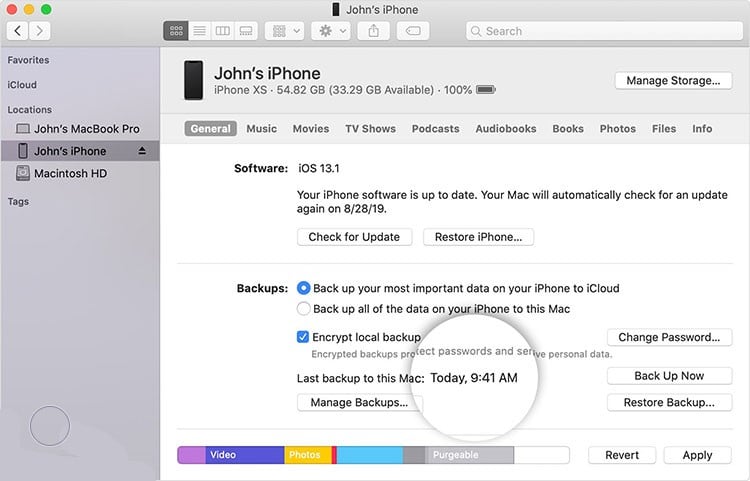This screenshot has height=481, width=750.
Task: Open the Books tab
Action: [x=568, y=129]
